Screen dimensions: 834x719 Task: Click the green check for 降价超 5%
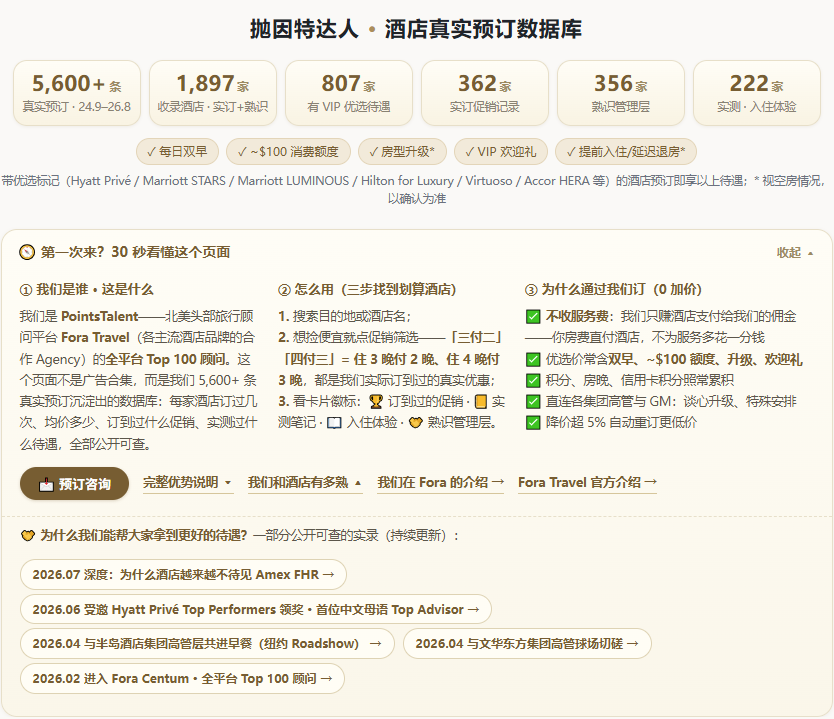pos(533,423)
